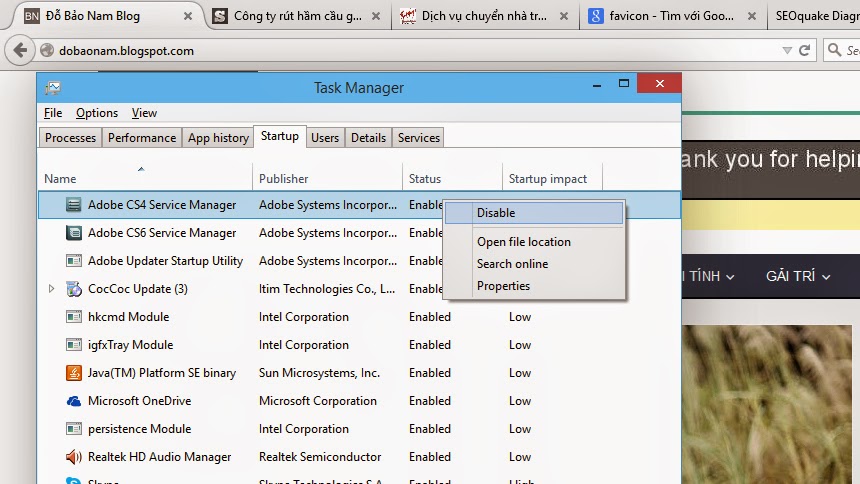860x484 pixels.
Task: Sort by the Publisher column header
Action: point(327,176)
